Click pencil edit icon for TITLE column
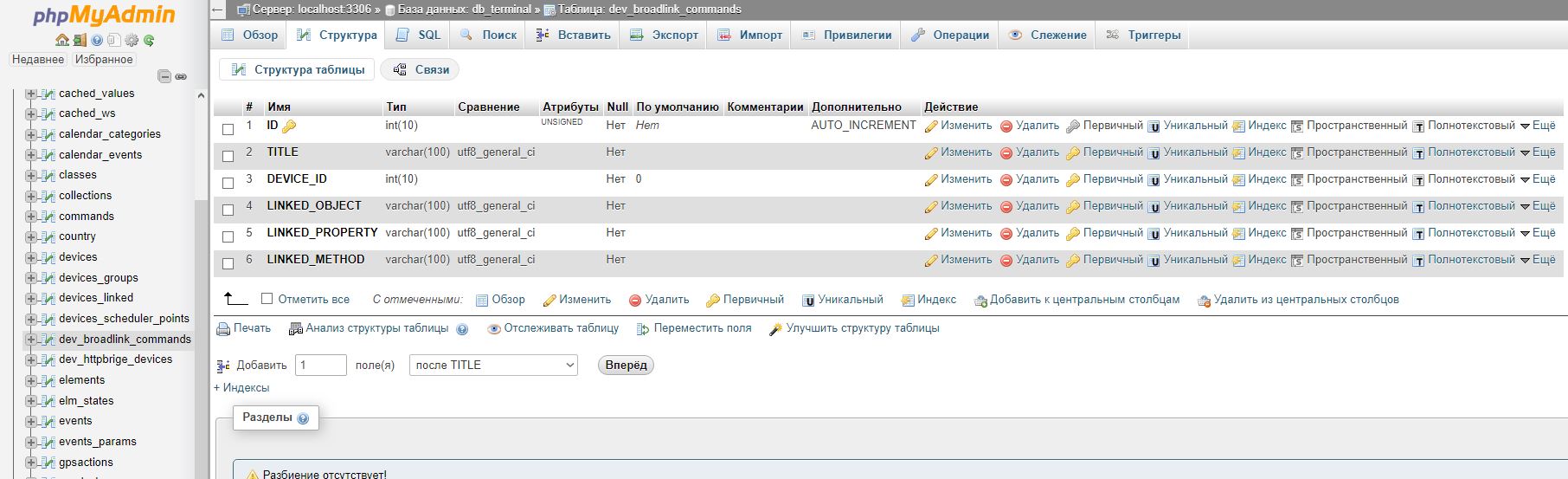 931,152
